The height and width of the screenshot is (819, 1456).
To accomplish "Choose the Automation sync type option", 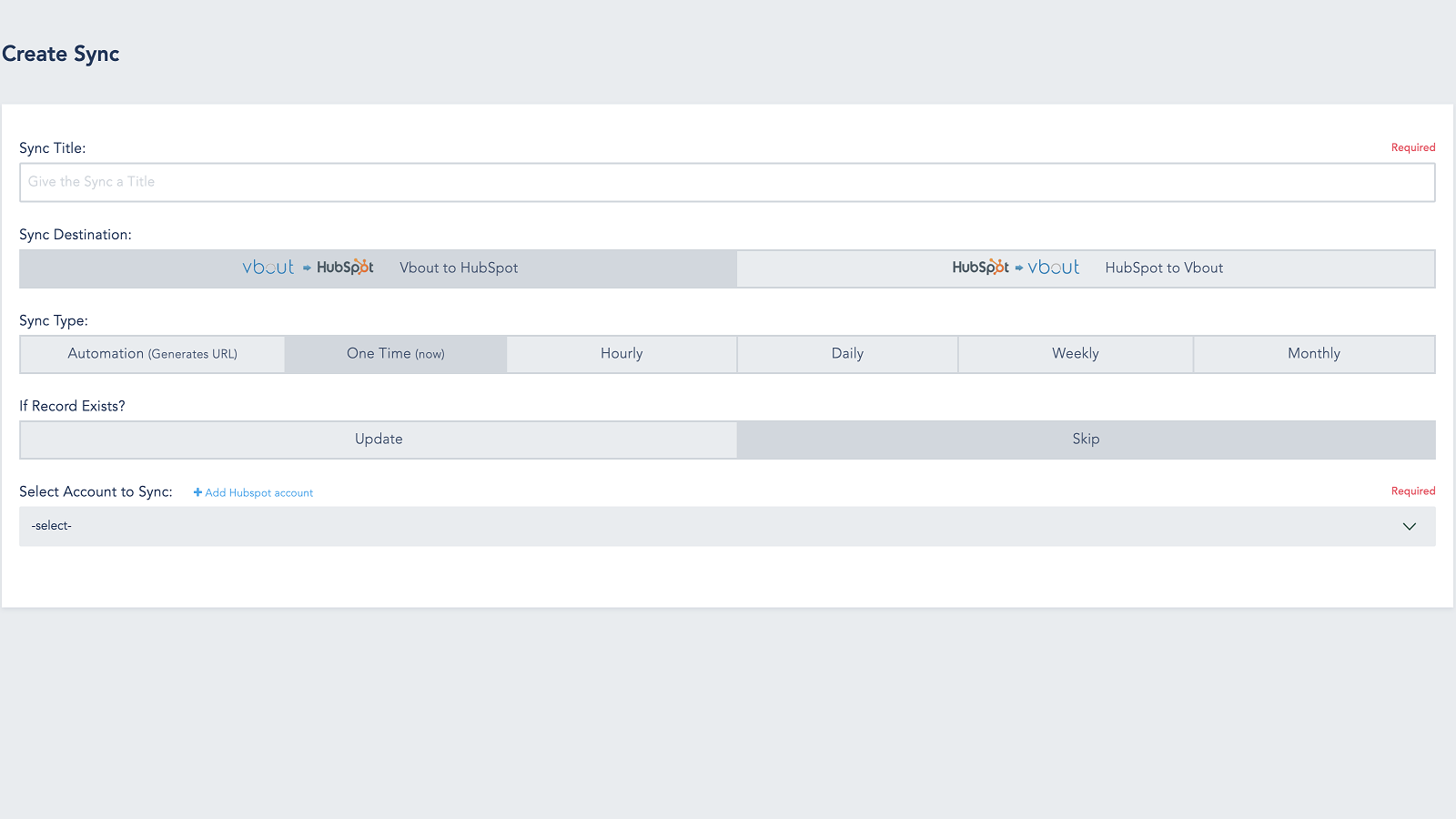I will (x=152, y=353).
